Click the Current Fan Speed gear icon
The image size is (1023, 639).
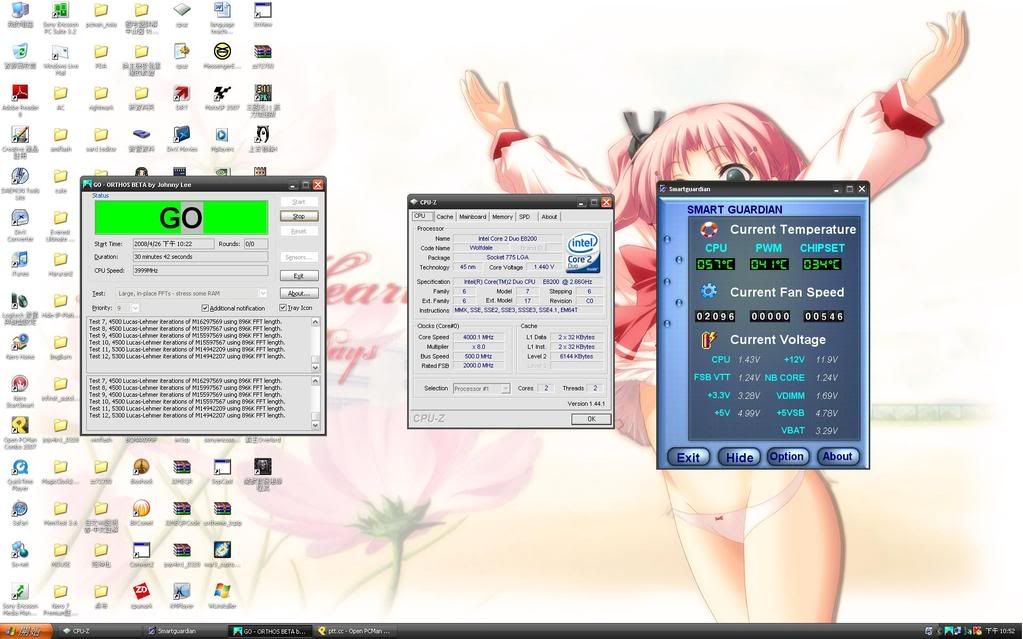[x=709, y=291]
